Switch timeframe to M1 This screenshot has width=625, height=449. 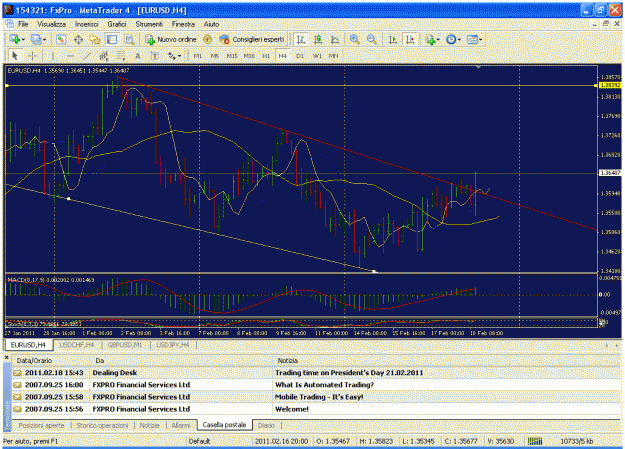(x=198, y=56)
